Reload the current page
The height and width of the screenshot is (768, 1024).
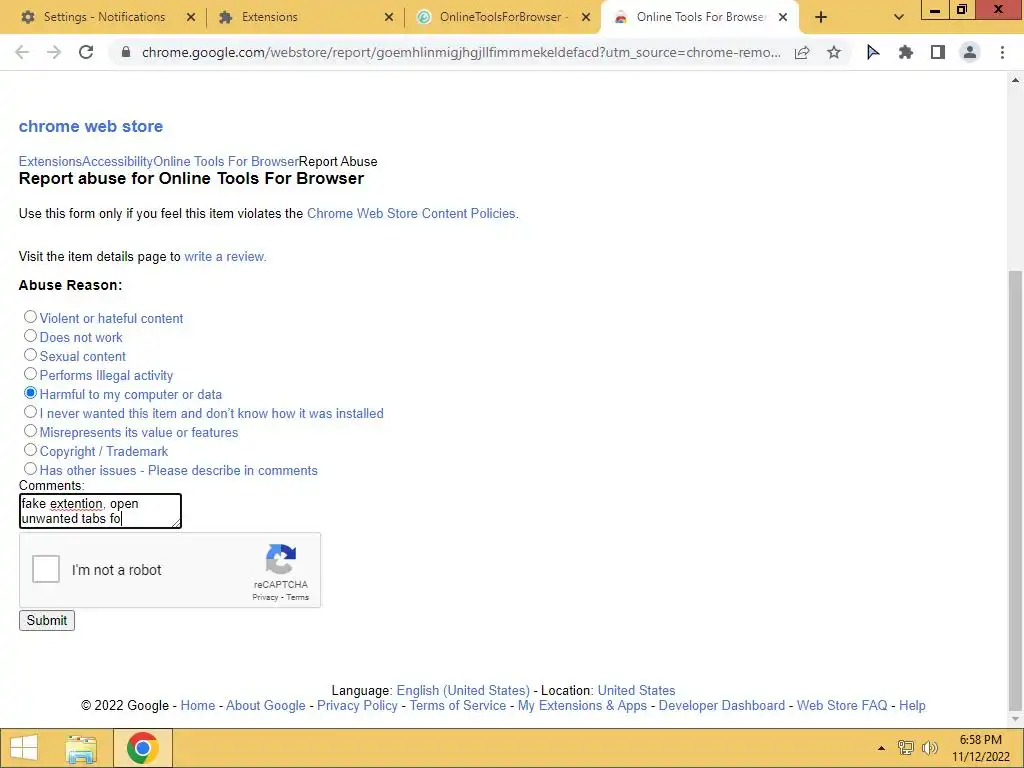86,52
